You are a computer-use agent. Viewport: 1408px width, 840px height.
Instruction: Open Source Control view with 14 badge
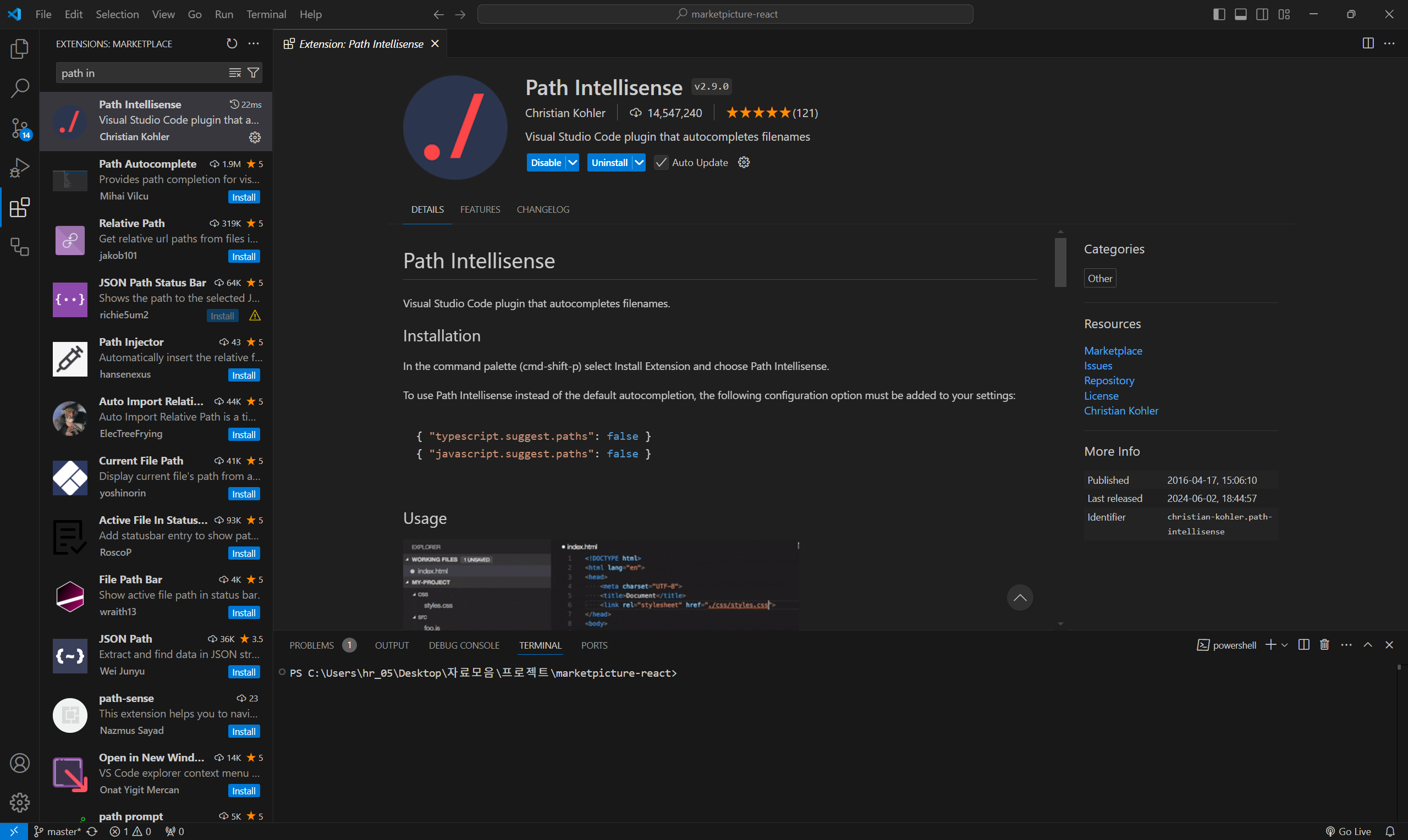pyautogui.click(x=20, y=129)
